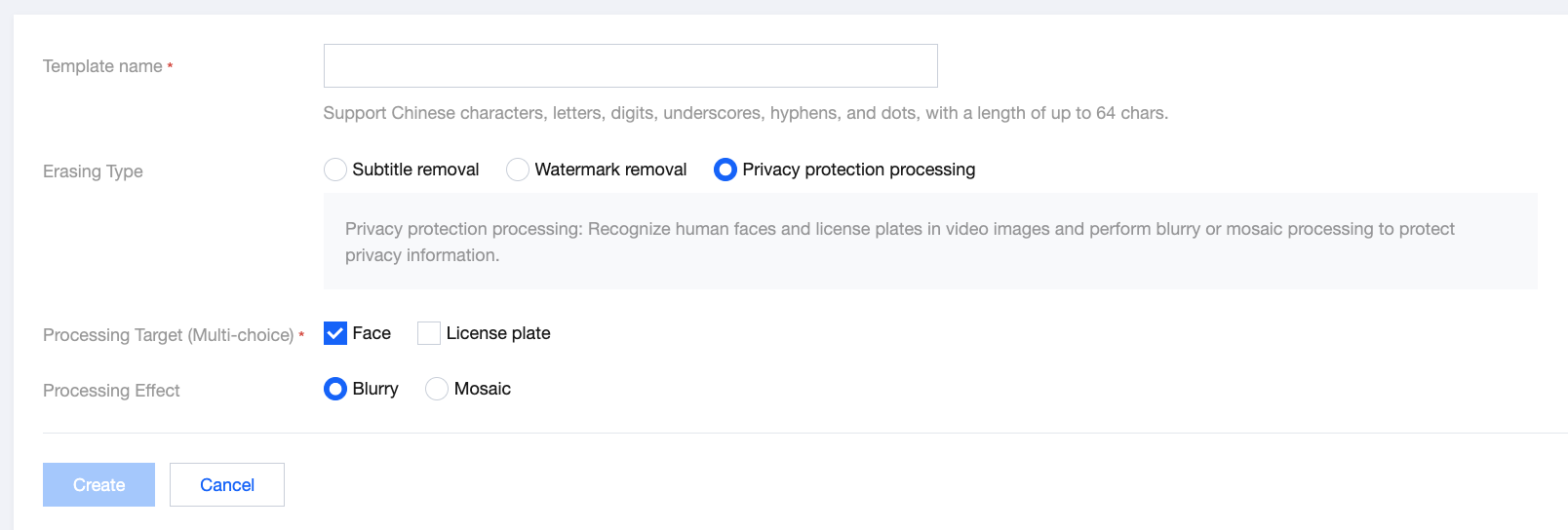Click the "Watermark removal" option text
1568x530 pixels.
point(610,170)
